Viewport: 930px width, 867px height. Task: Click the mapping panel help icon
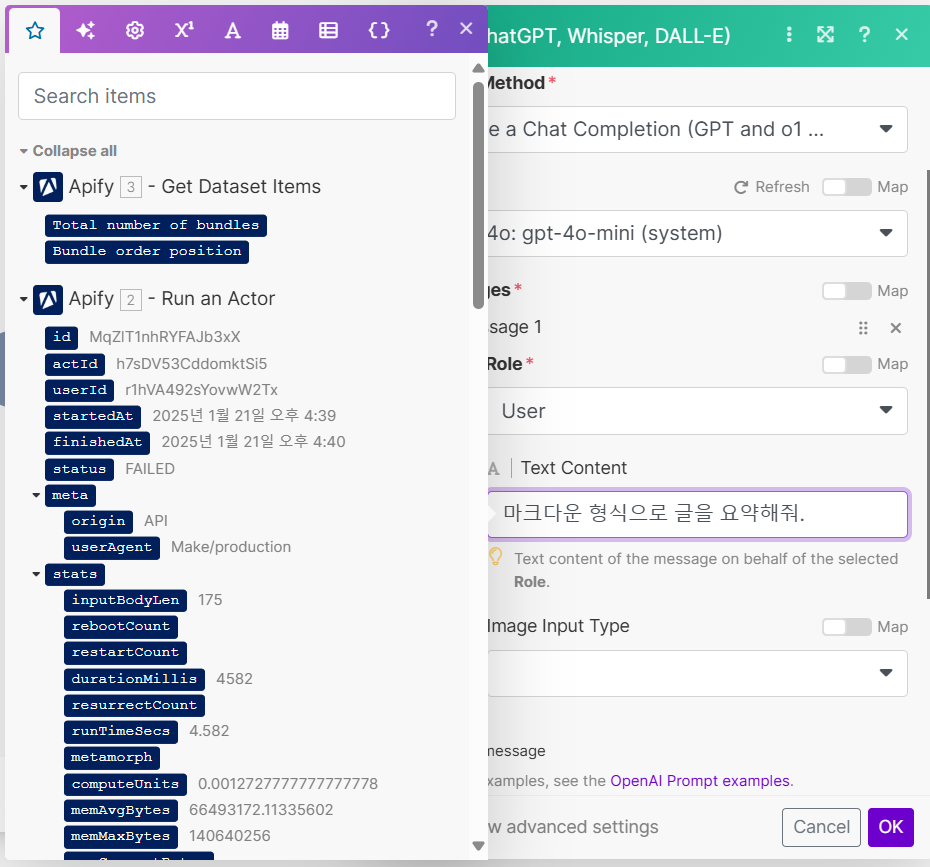[x=432, y=28]
